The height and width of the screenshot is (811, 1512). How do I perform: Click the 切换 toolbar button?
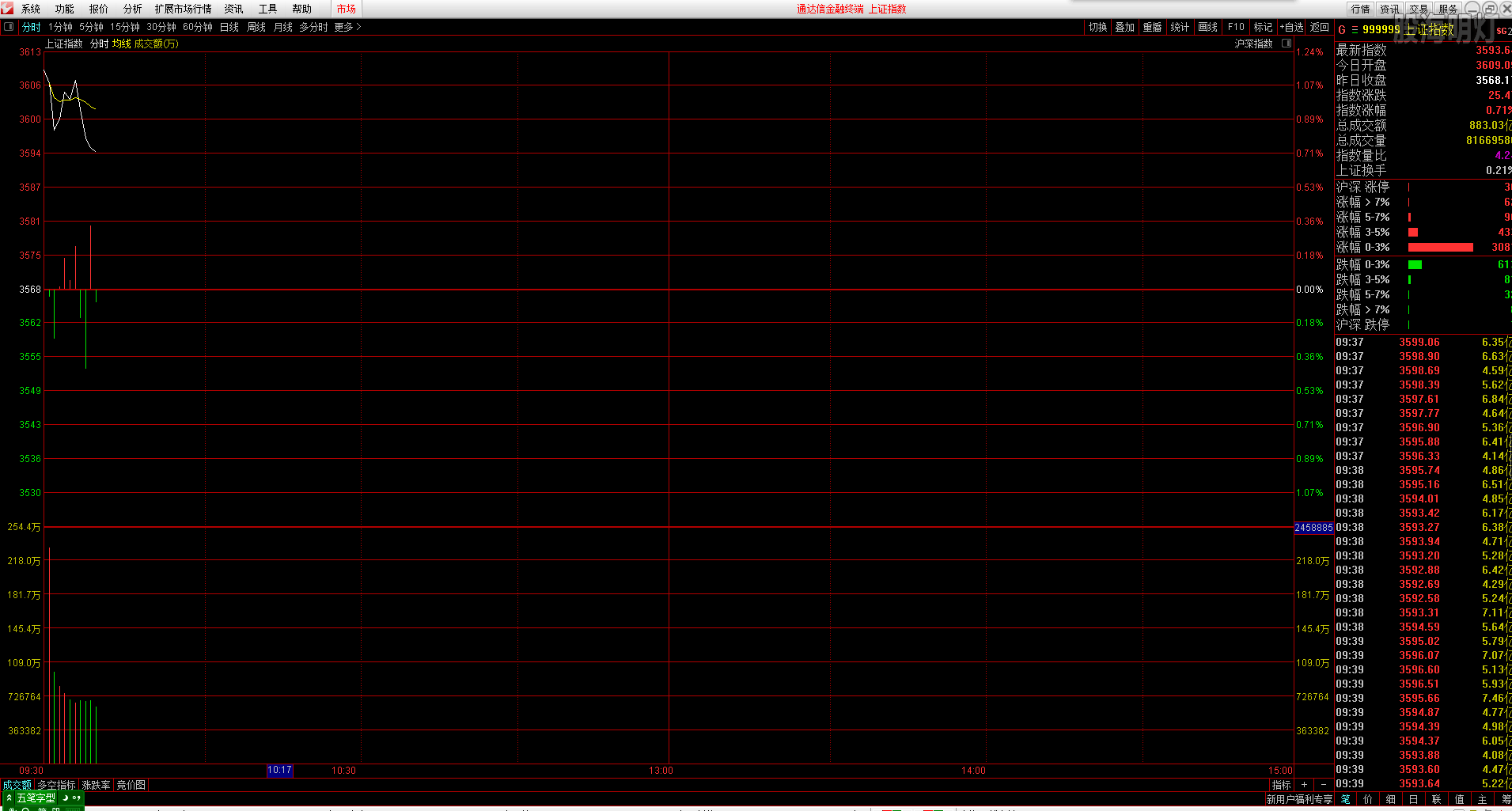point(1097,27)
